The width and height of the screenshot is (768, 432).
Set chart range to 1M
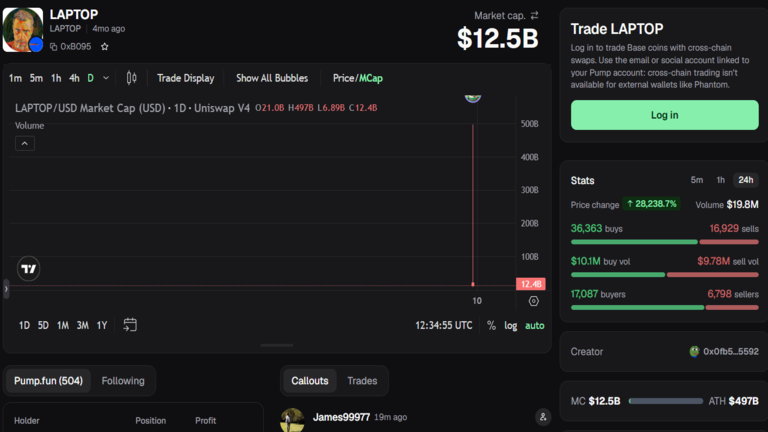click(63, 325)
